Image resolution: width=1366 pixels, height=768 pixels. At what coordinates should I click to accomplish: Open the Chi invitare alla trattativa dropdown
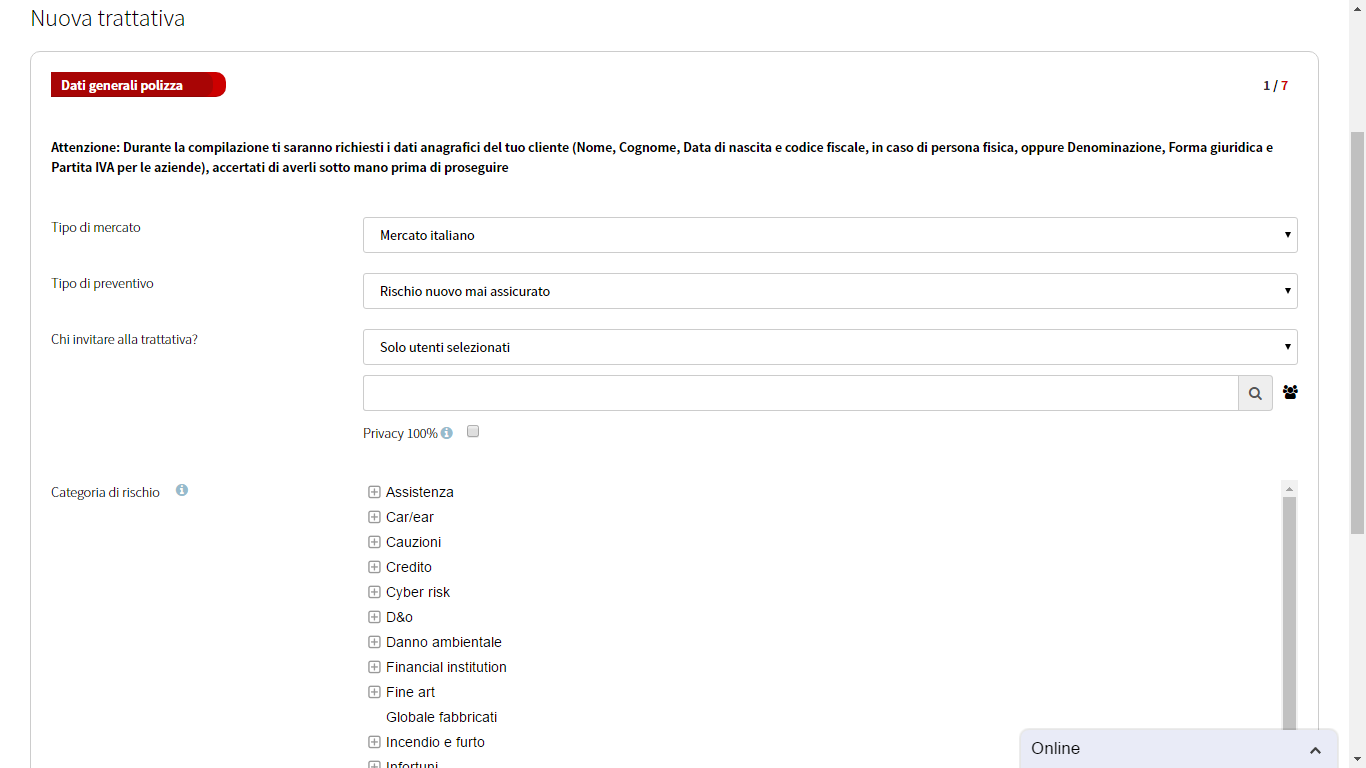[829, 347]
